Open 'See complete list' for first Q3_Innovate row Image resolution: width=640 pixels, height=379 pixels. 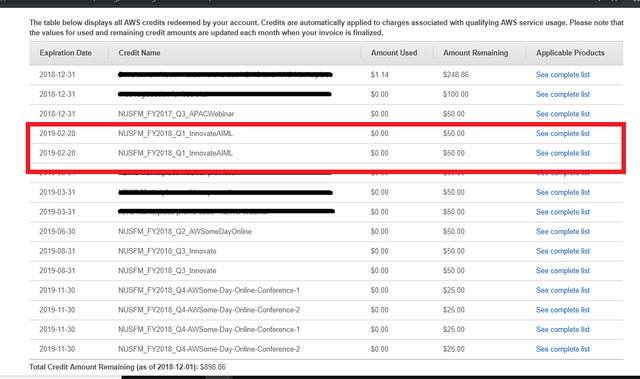pyautogui.click(x=562, y=251)
